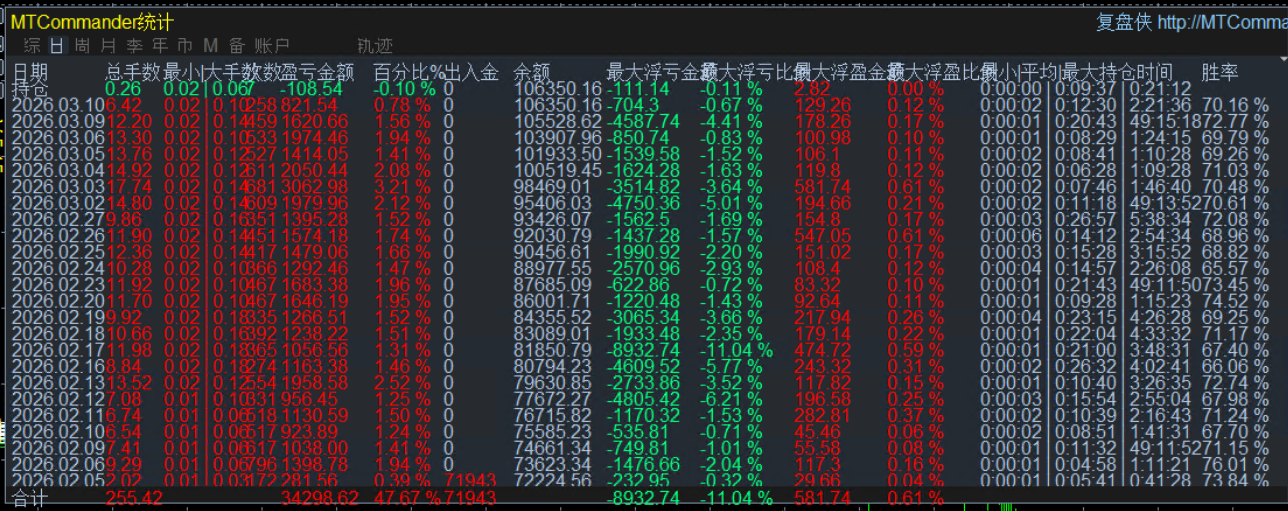Click floating loss value -4750.36
The height and width of the screenshot is (511, 1288).
click(643, 203)
